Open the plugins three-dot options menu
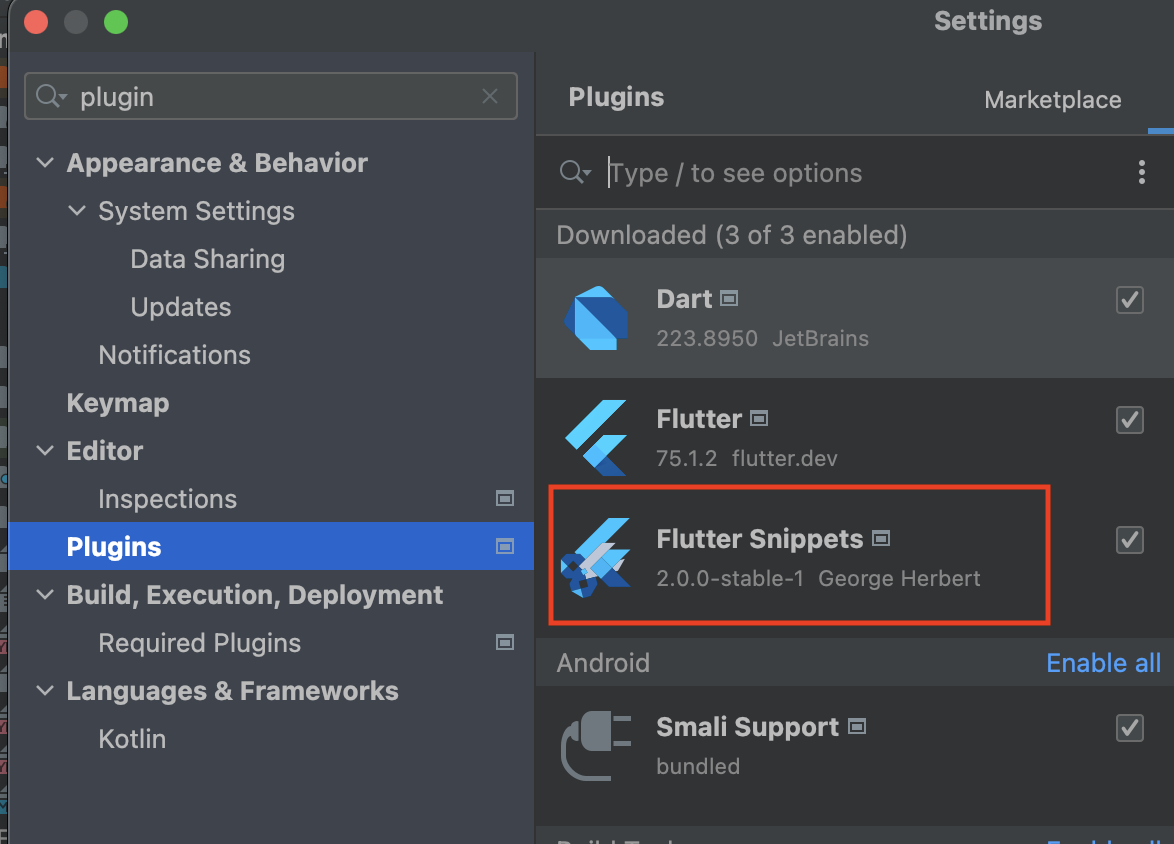Screen dimensions: 1174x844 [1141, 172]
